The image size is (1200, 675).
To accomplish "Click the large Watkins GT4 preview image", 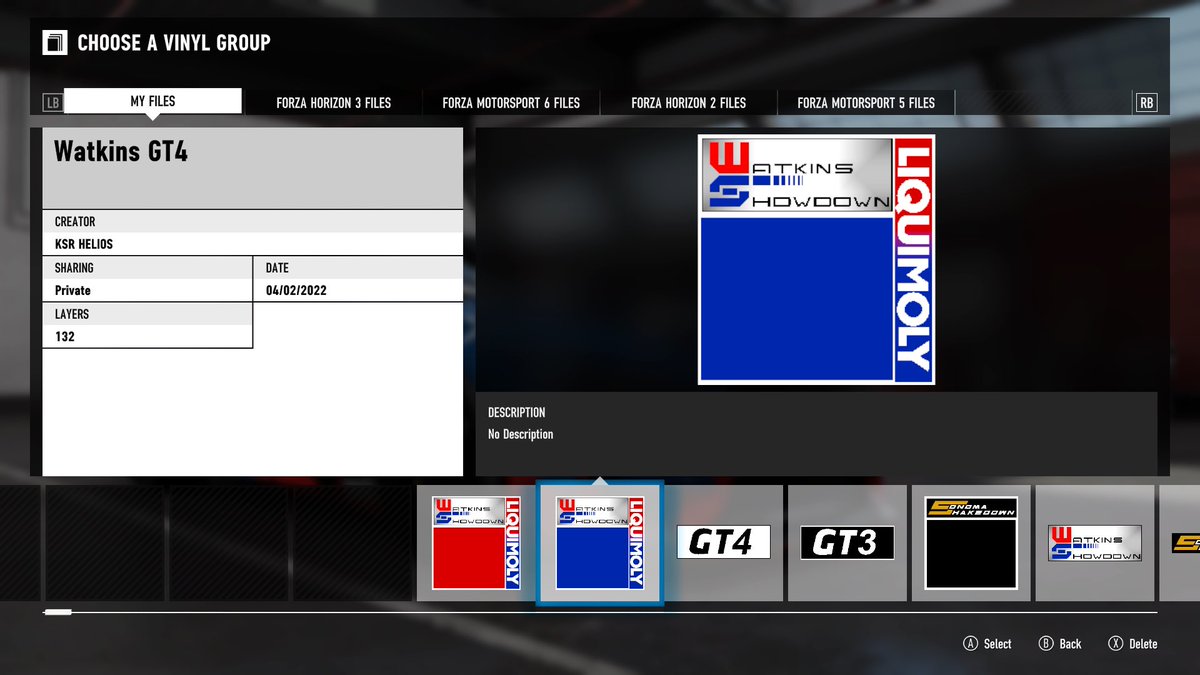I will pos(816,260).
